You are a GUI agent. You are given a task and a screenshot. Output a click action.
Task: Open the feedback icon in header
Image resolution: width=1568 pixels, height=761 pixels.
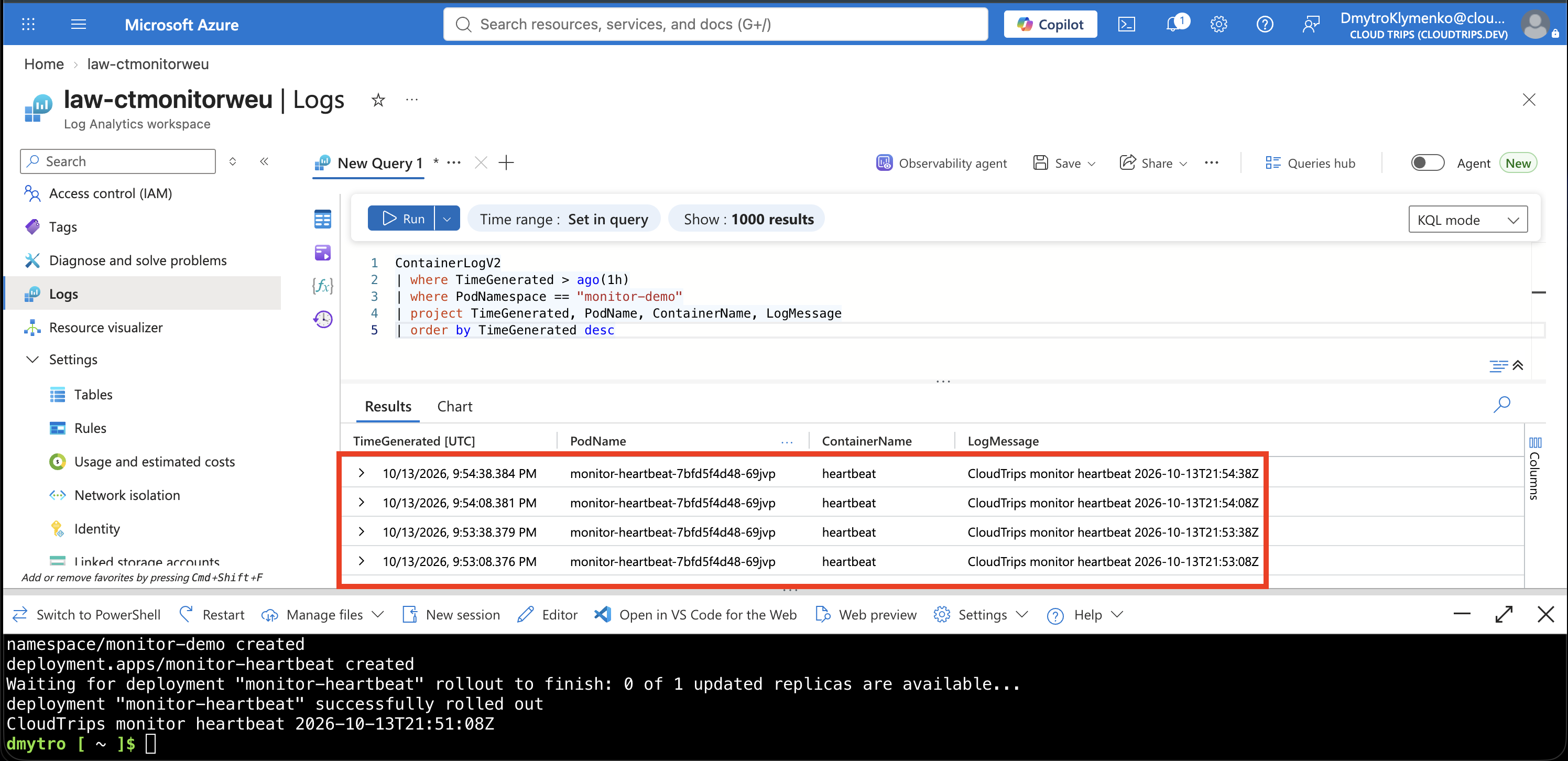(1311, 24)
